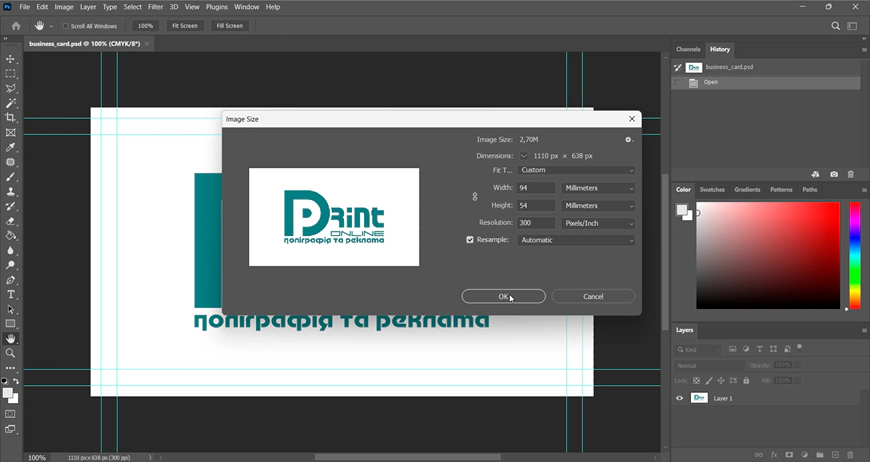Image resolution: width=870 pixels, height=462 pixels.
Task: Select the Eyedropper tool
Action: [x=11, y=148]
